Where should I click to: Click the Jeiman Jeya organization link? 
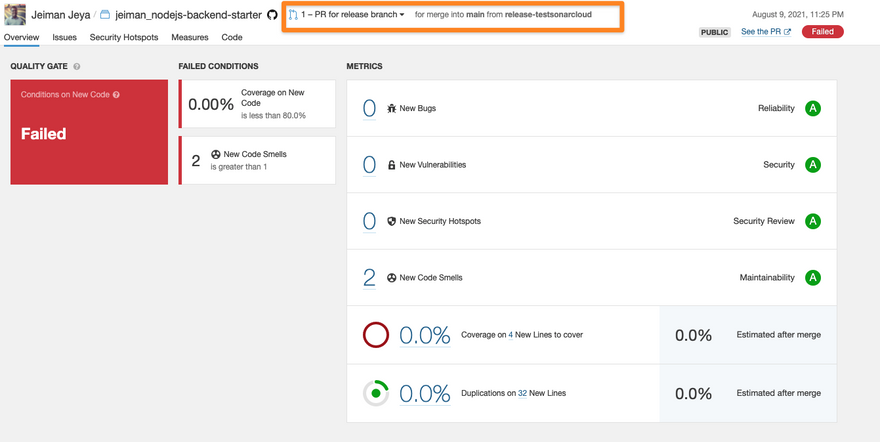pyautogui.click(x=61, y=16)
